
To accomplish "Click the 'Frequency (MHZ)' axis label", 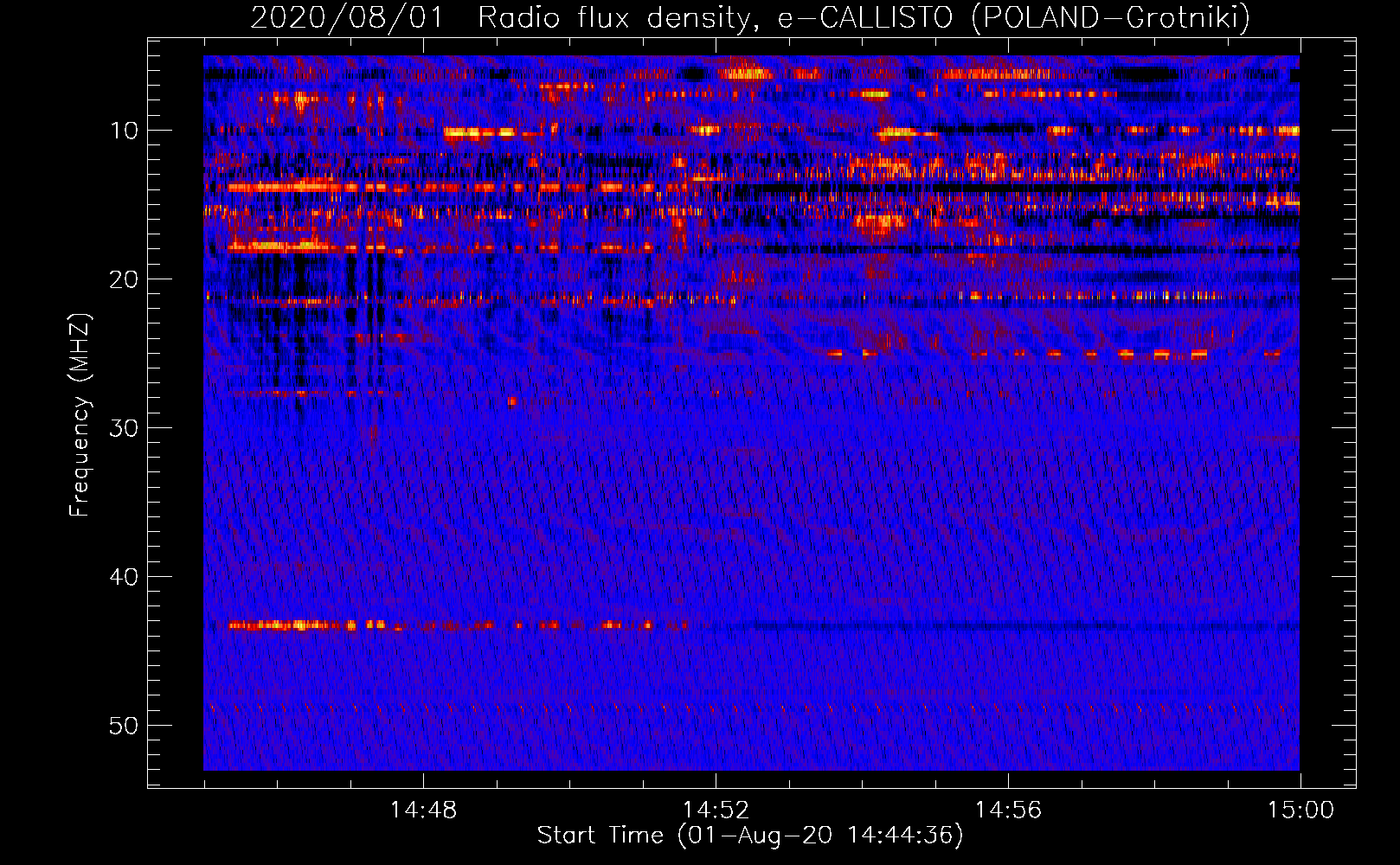I will [80, 415].
